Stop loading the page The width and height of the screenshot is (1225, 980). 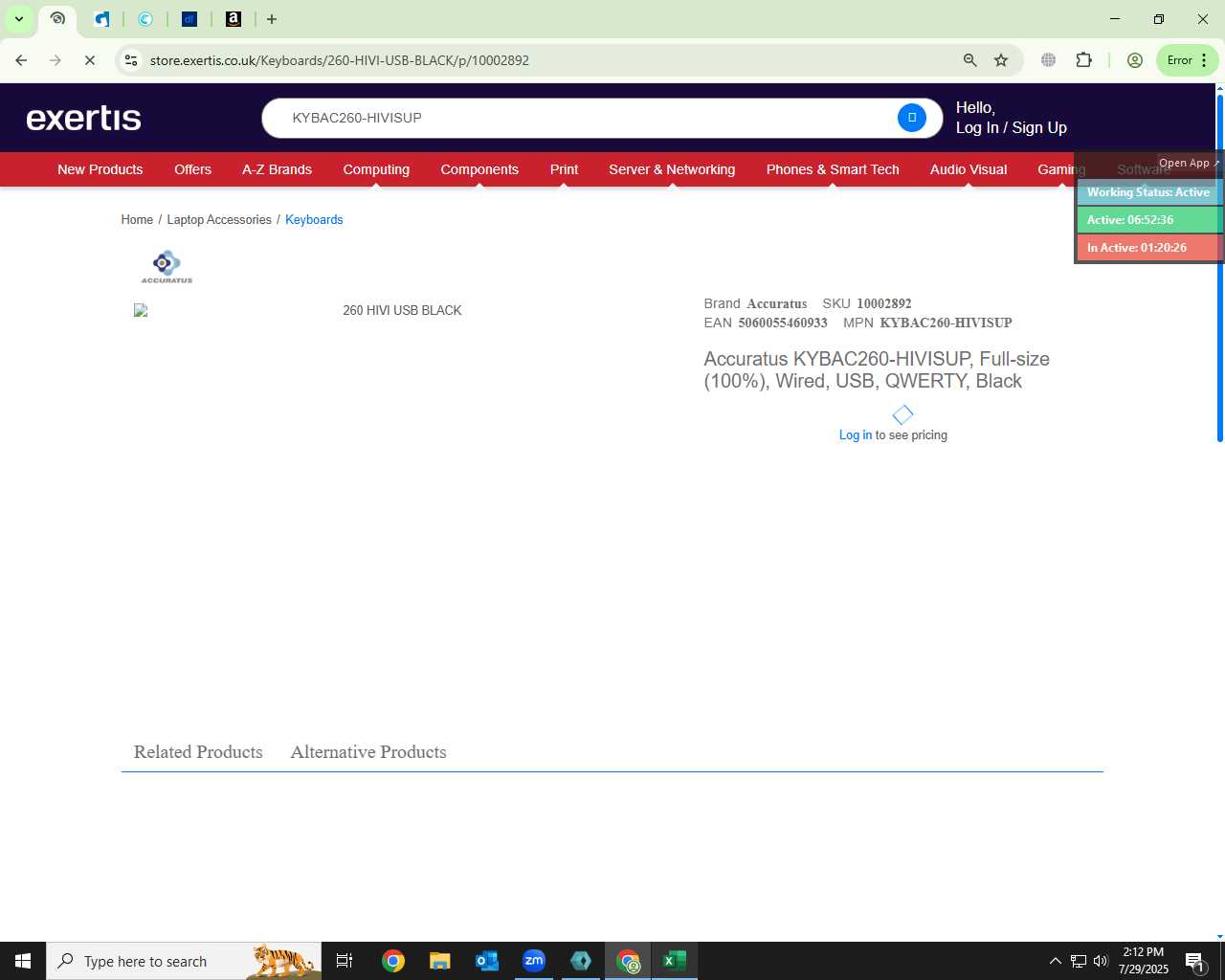coord(90,60)
